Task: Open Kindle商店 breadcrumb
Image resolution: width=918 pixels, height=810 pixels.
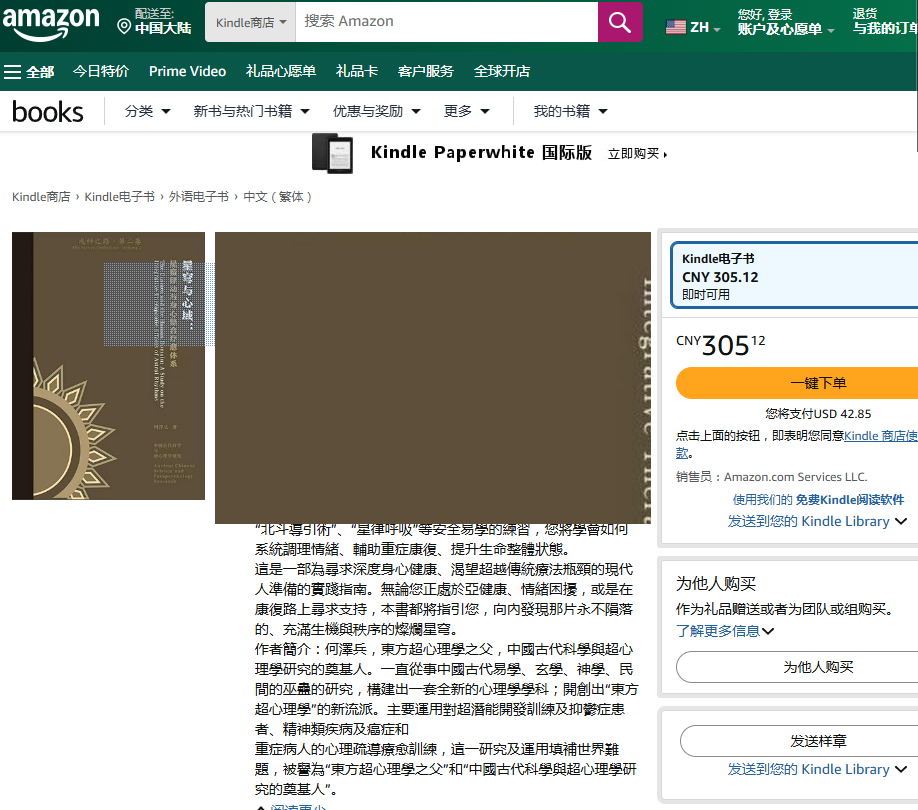Action: 41,197
